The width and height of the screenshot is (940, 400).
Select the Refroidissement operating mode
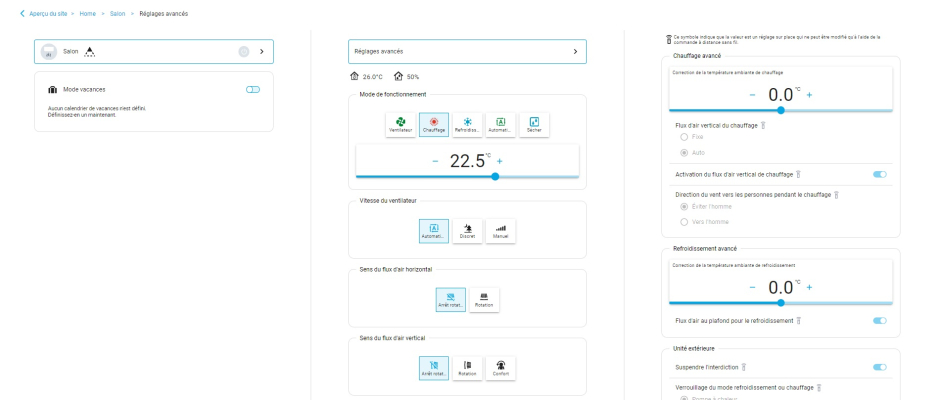[468, 125]
